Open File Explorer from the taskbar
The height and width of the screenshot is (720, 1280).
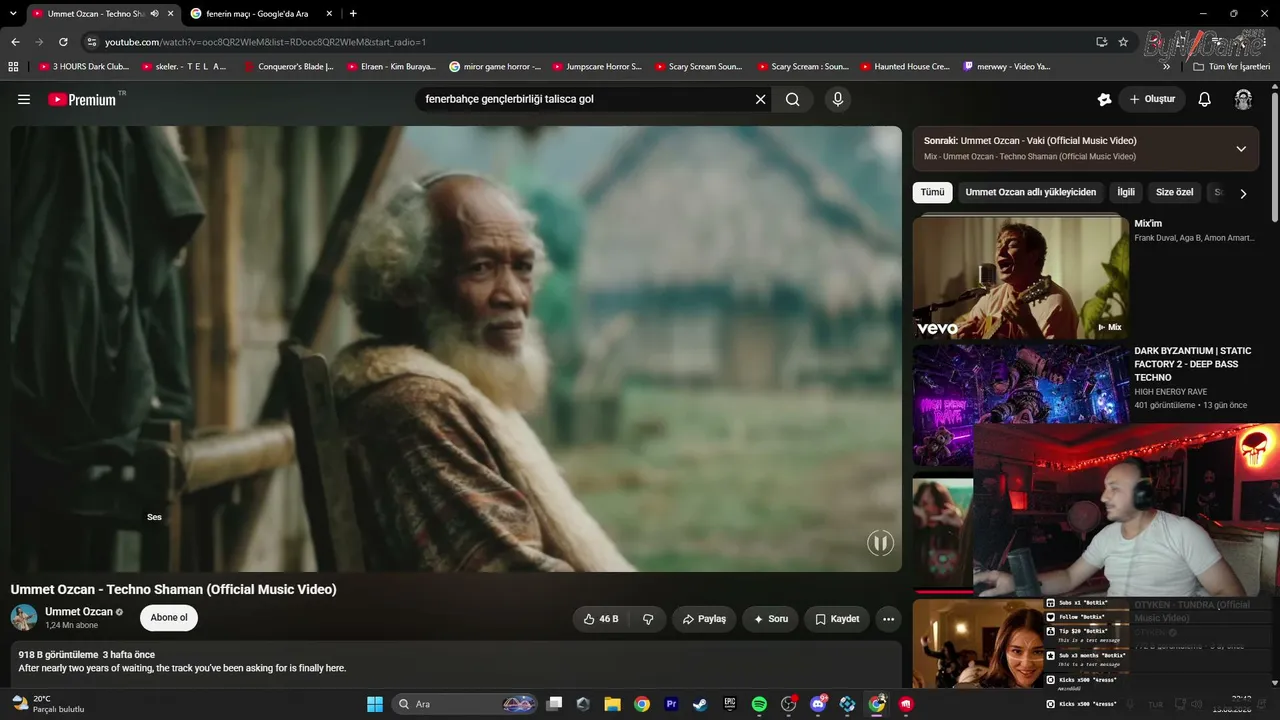[x=612, y=704]
